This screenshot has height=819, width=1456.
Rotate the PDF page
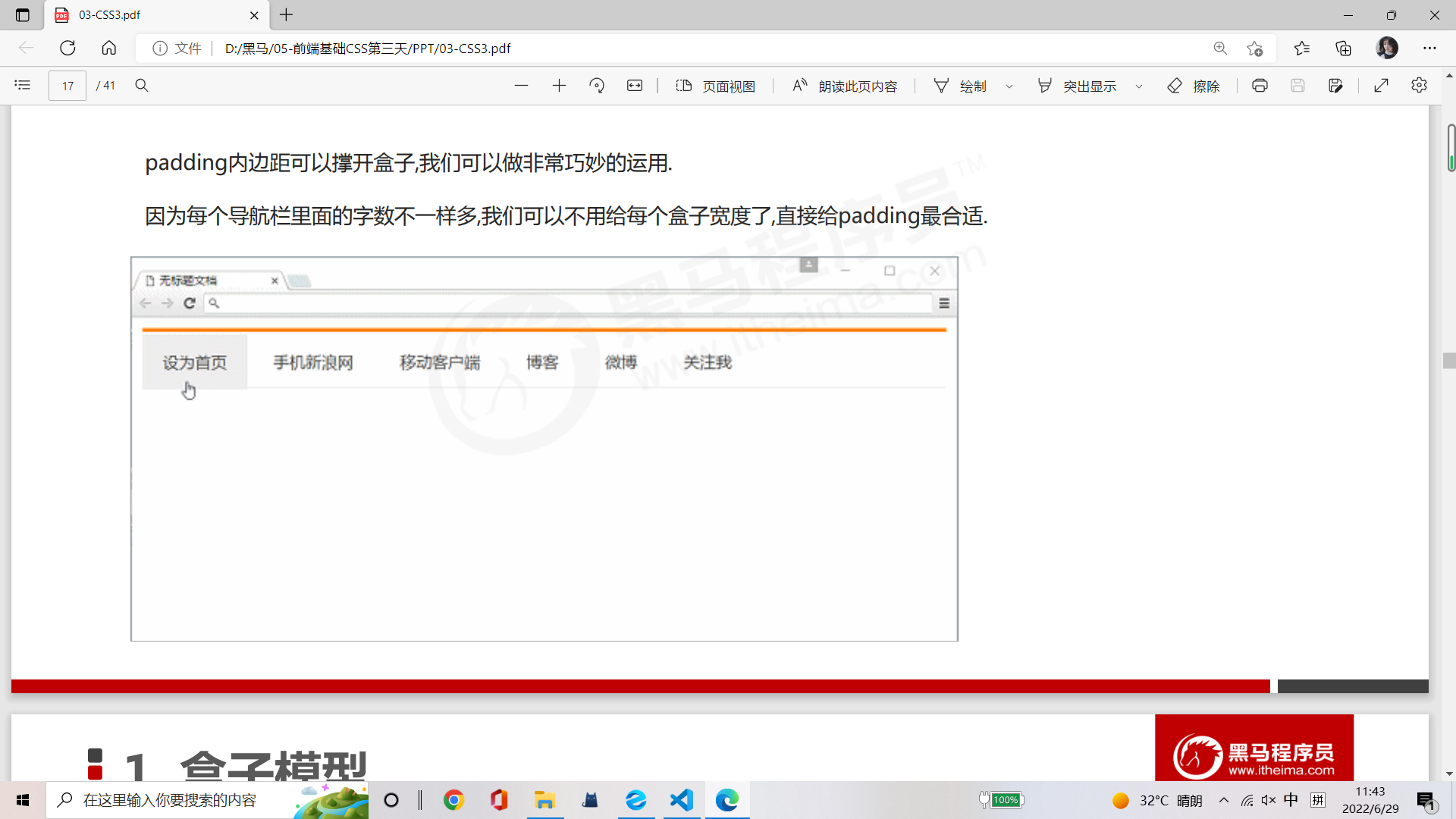(597, 86)
